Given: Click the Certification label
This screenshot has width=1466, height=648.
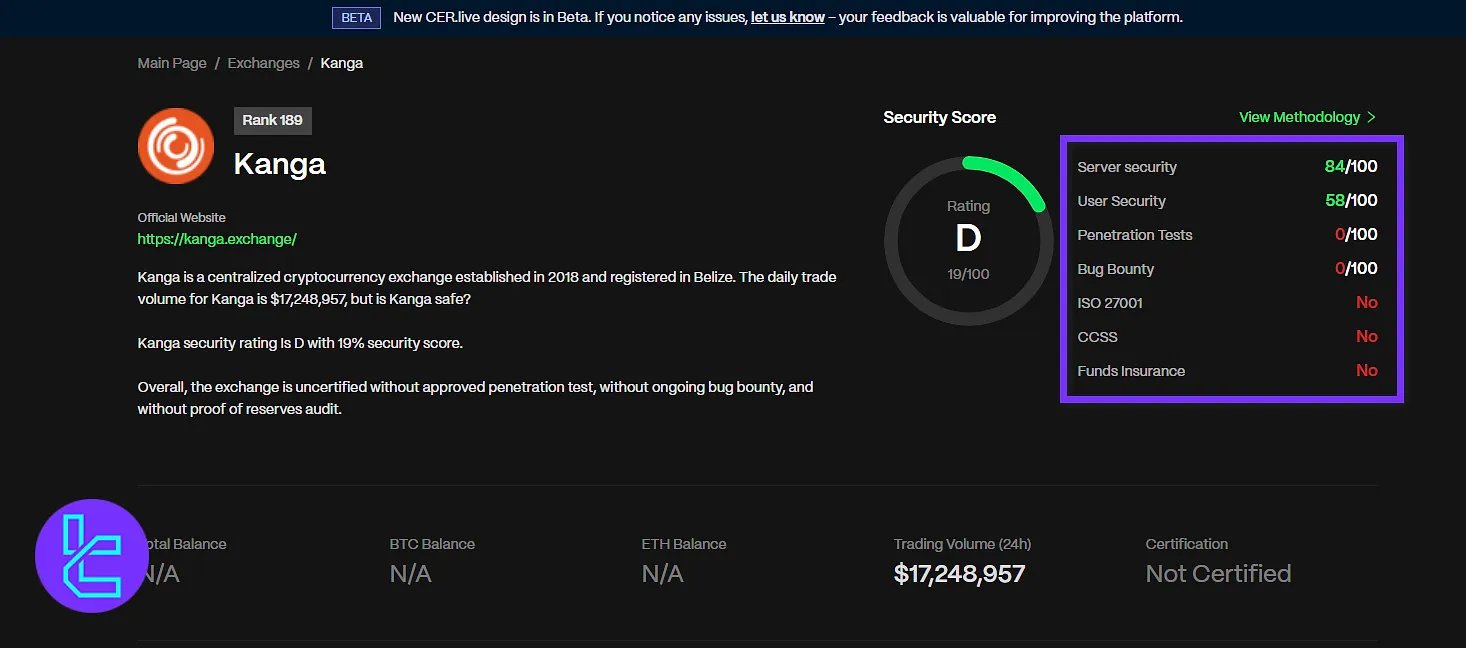Looking at the screenshot, I should coord(1187,544).
